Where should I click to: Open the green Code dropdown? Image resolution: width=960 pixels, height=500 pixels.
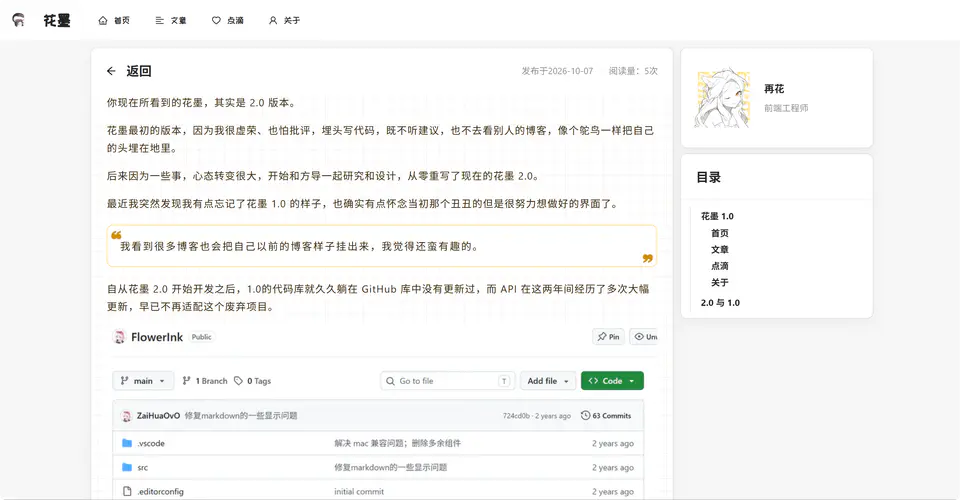[x=612, y=381]
